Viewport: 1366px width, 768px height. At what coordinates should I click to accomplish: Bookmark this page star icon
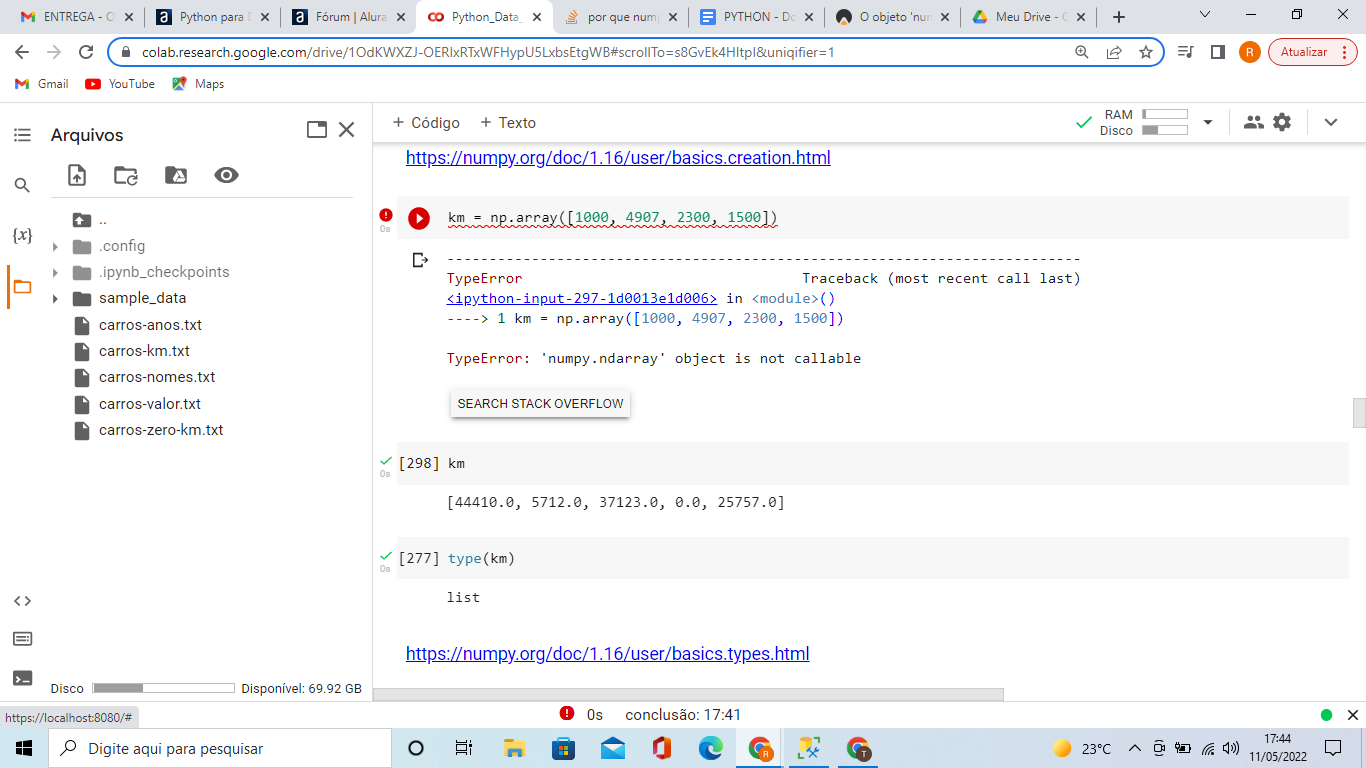(1146, 52)
